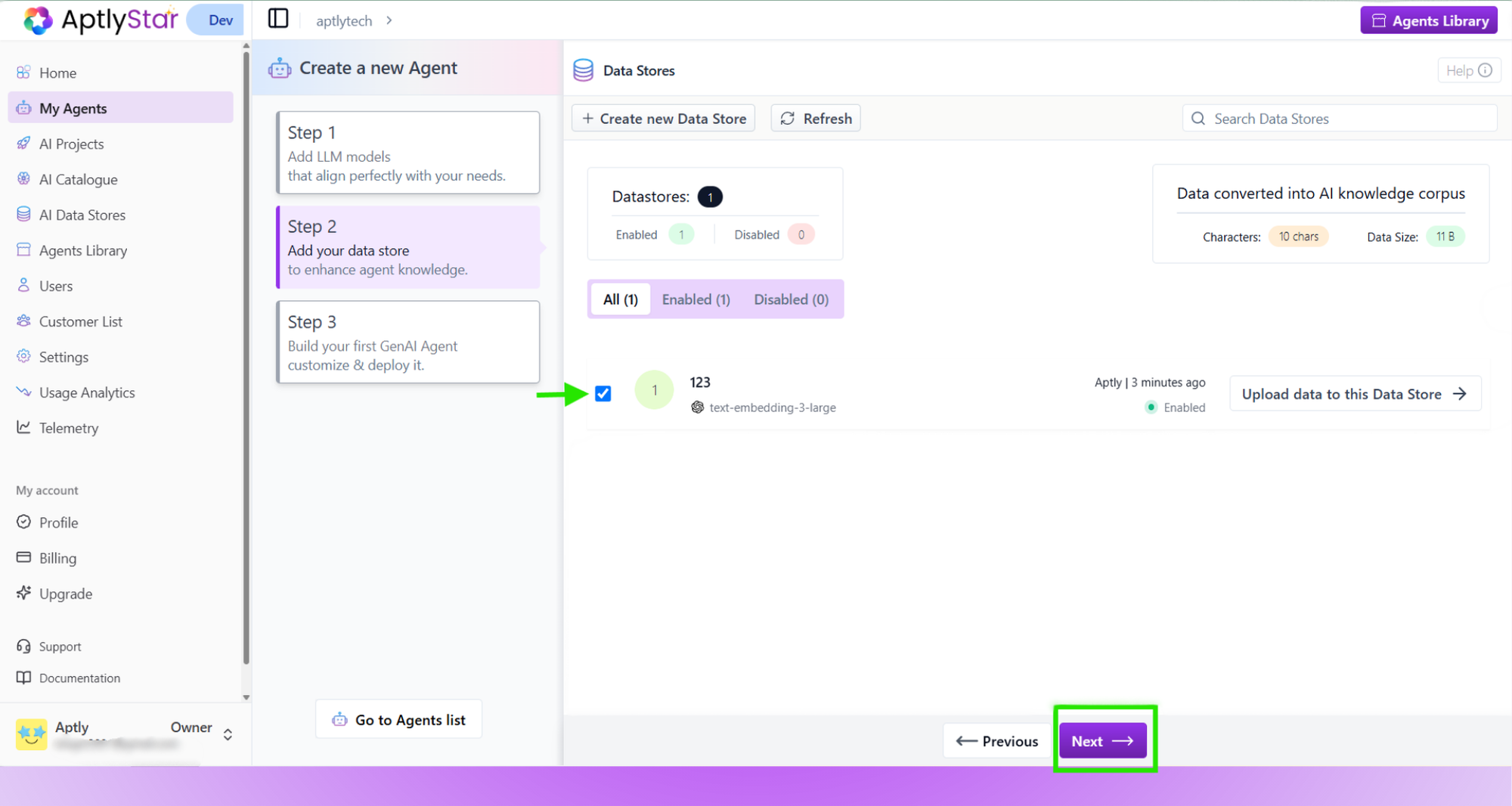Screen dimensions: 1512x806
Task: Click the Telemetry chart icon
Action: pos(23,427)
